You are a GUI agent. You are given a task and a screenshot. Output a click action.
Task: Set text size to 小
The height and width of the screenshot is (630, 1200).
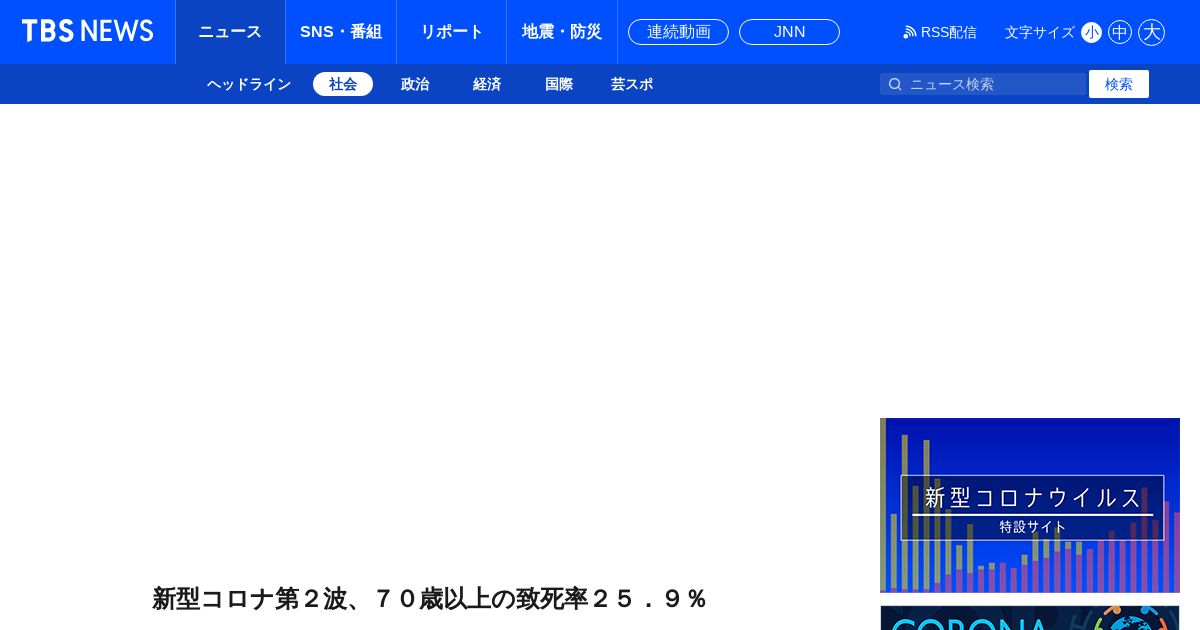click(1091, 32)
